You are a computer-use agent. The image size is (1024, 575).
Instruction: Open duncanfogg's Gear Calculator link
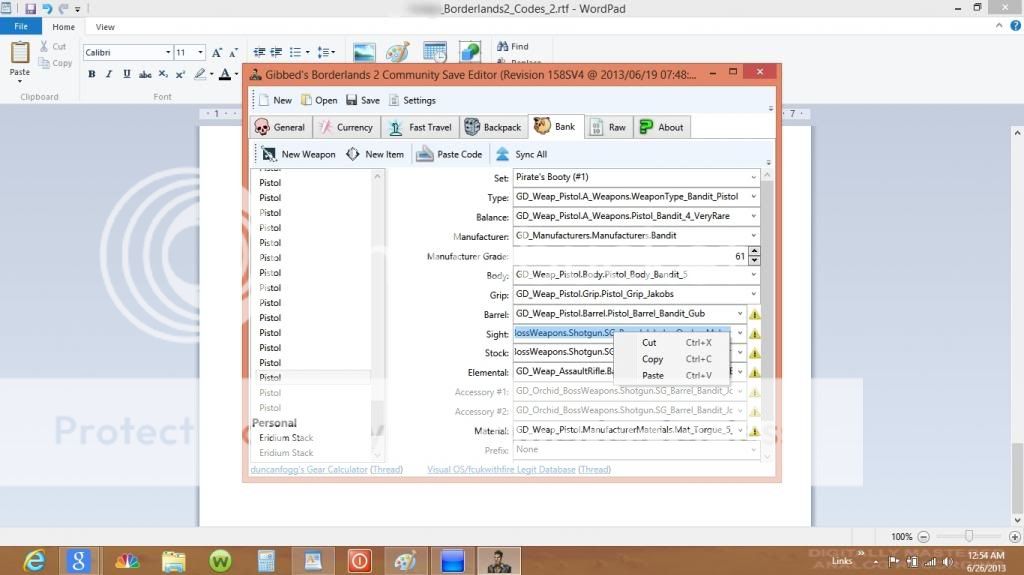tap(308, 469)
